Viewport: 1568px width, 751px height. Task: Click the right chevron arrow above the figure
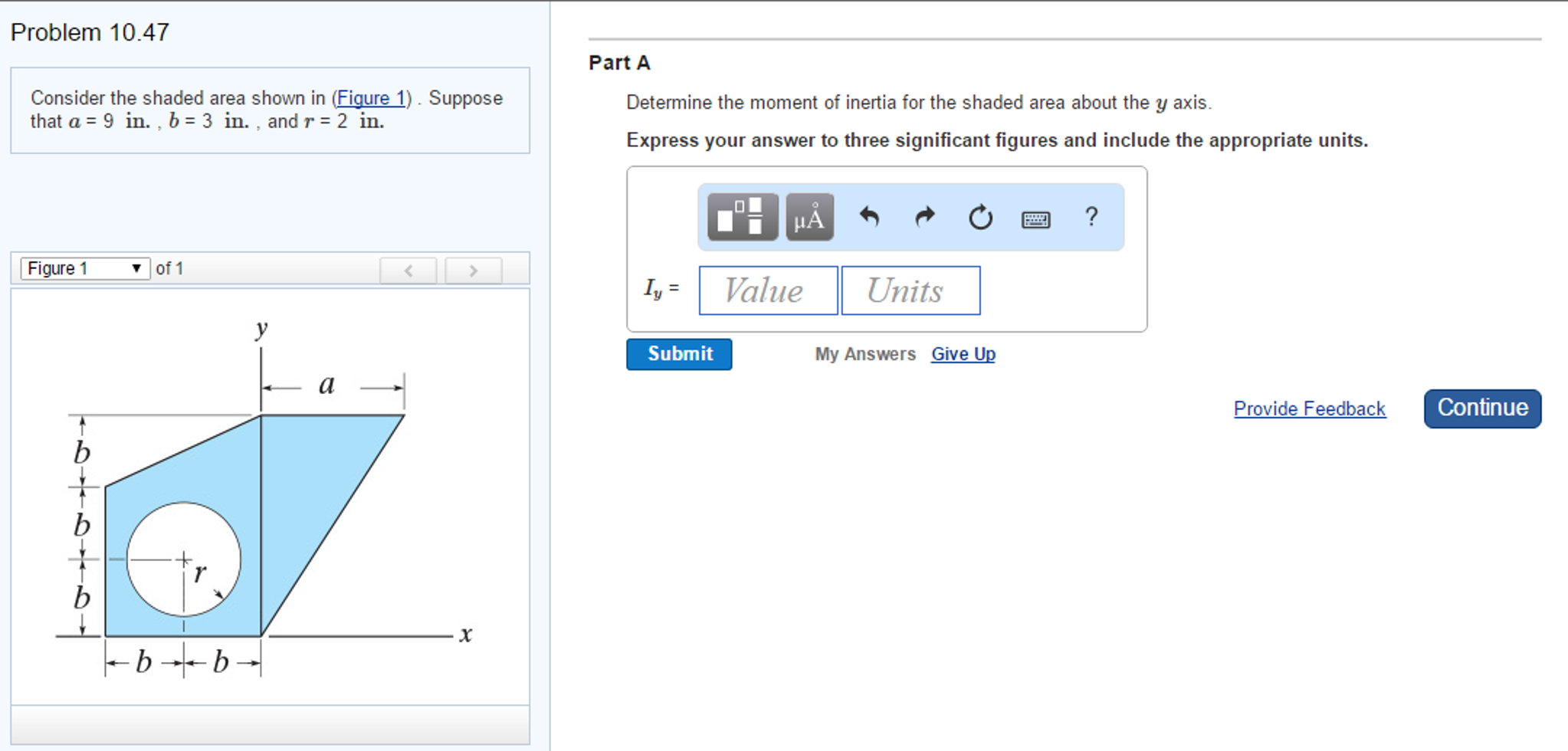point(474,271)
